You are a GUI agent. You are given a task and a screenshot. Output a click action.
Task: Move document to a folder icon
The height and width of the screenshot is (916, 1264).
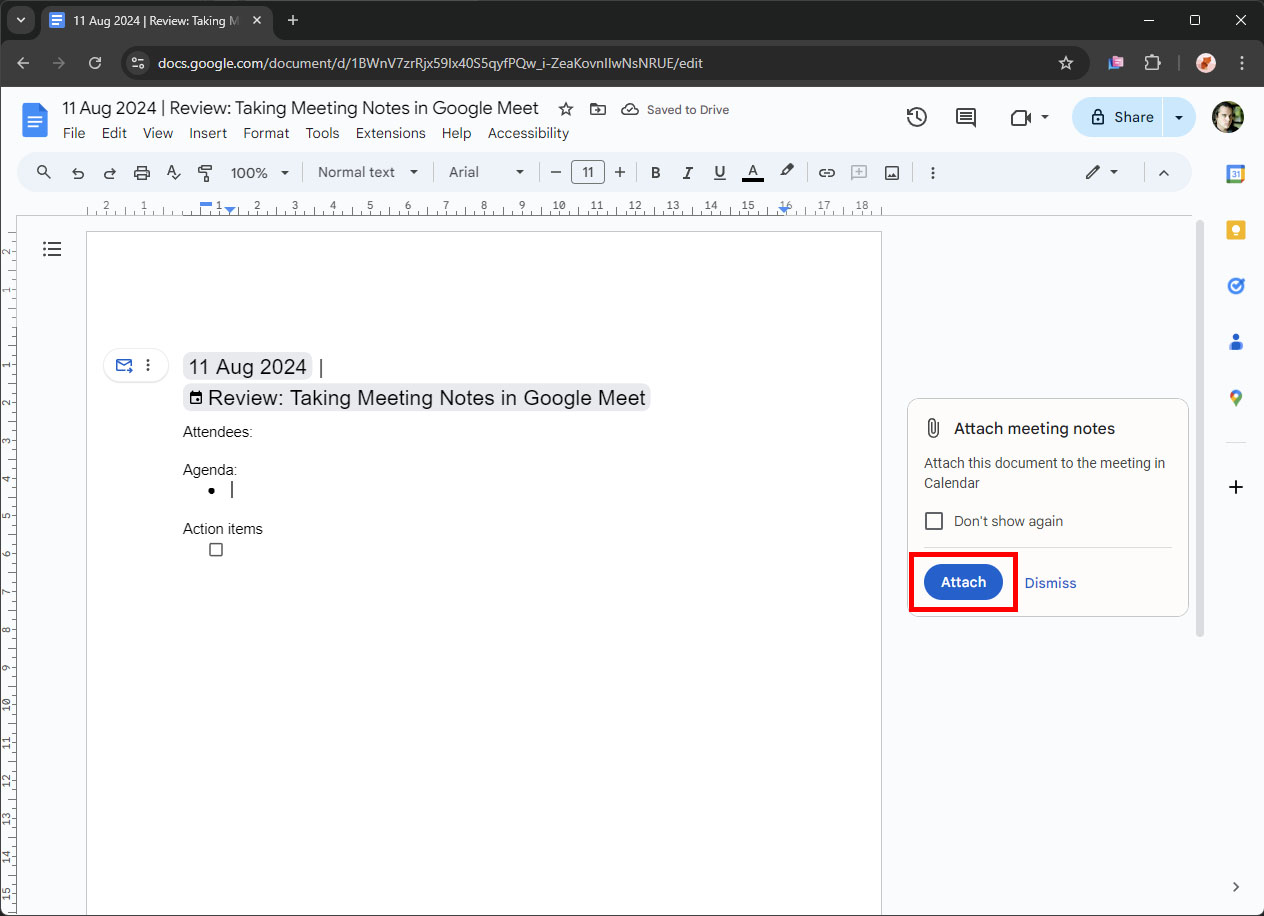598,109
